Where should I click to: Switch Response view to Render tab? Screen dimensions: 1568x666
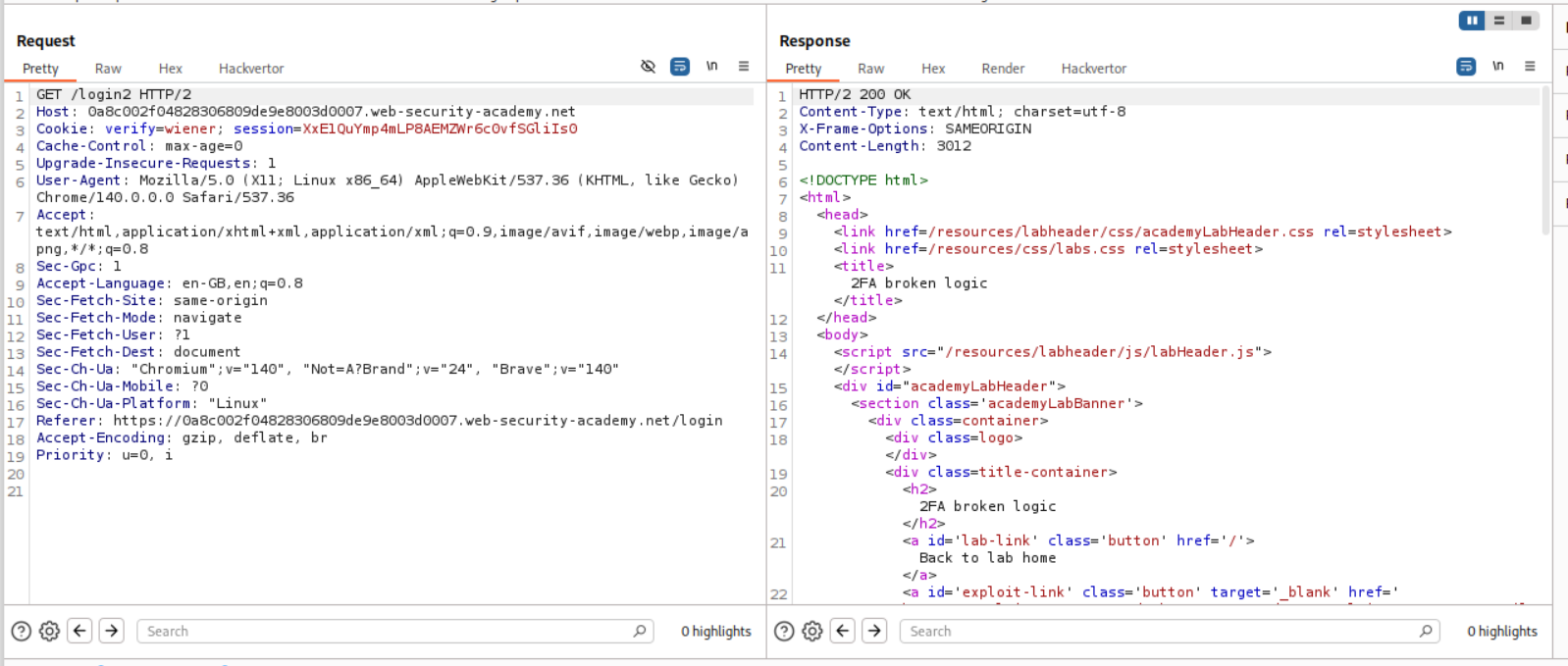(1002, 69)
